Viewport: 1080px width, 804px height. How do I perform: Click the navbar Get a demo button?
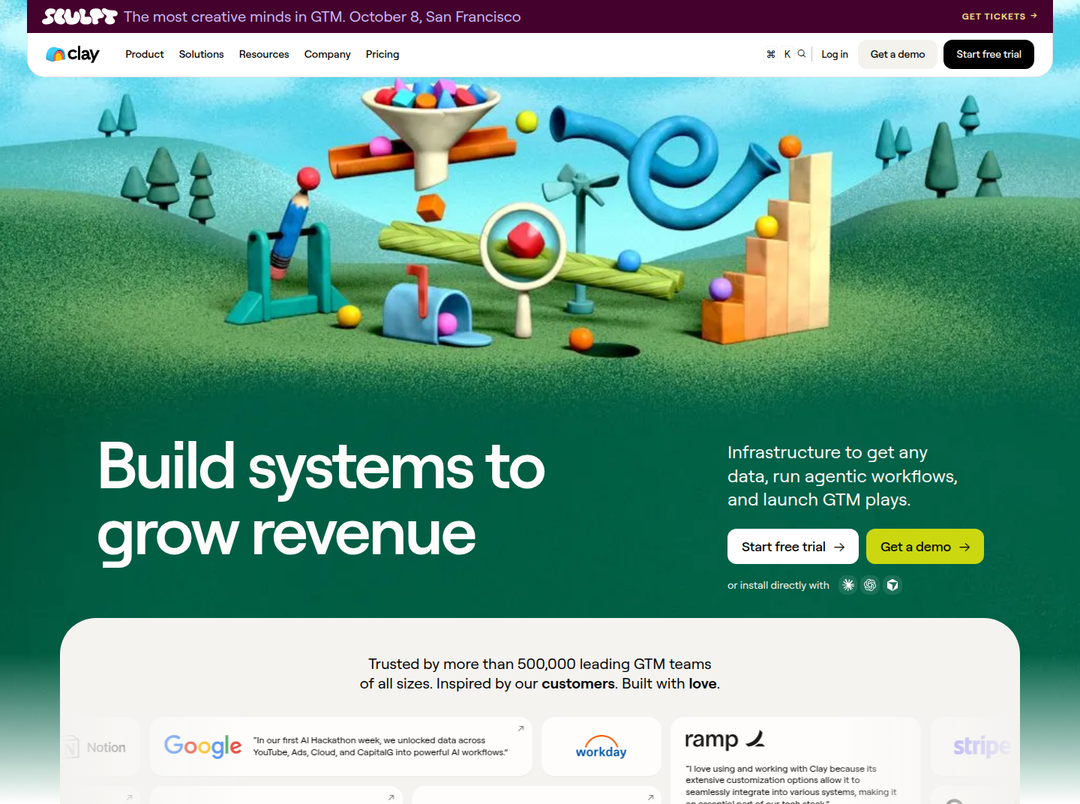tap(897, 54)
